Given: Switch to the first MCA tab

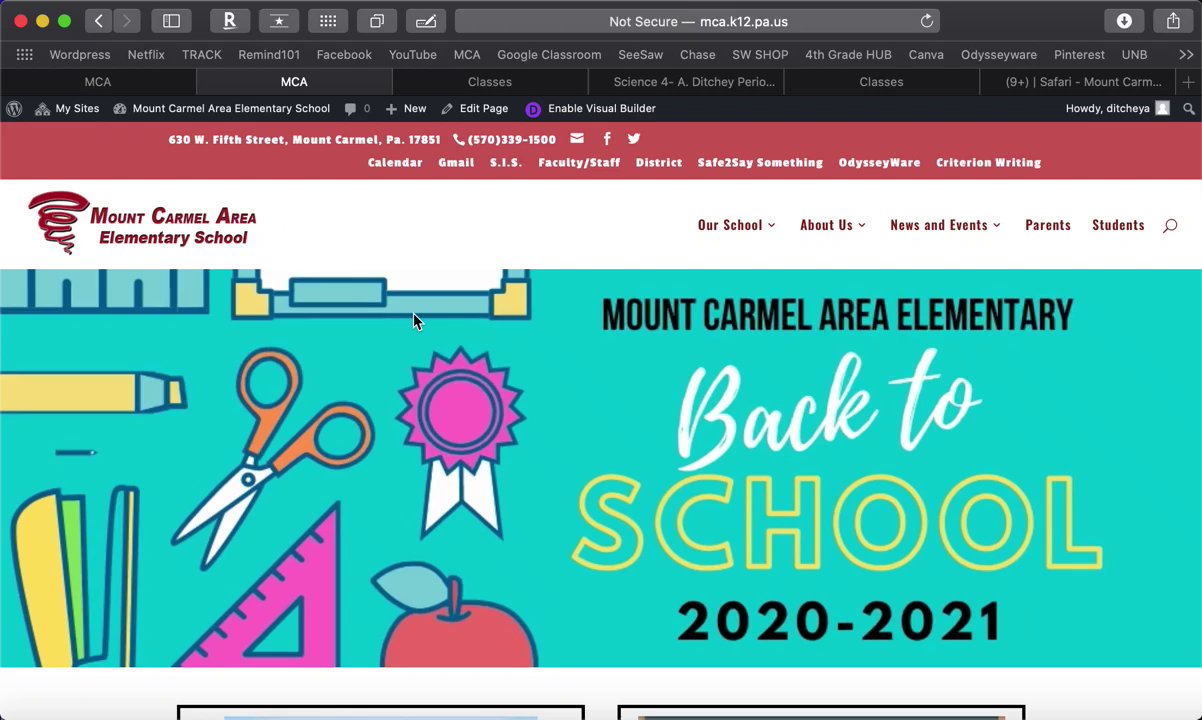Looking at the screenshot, I should [98, 82].
